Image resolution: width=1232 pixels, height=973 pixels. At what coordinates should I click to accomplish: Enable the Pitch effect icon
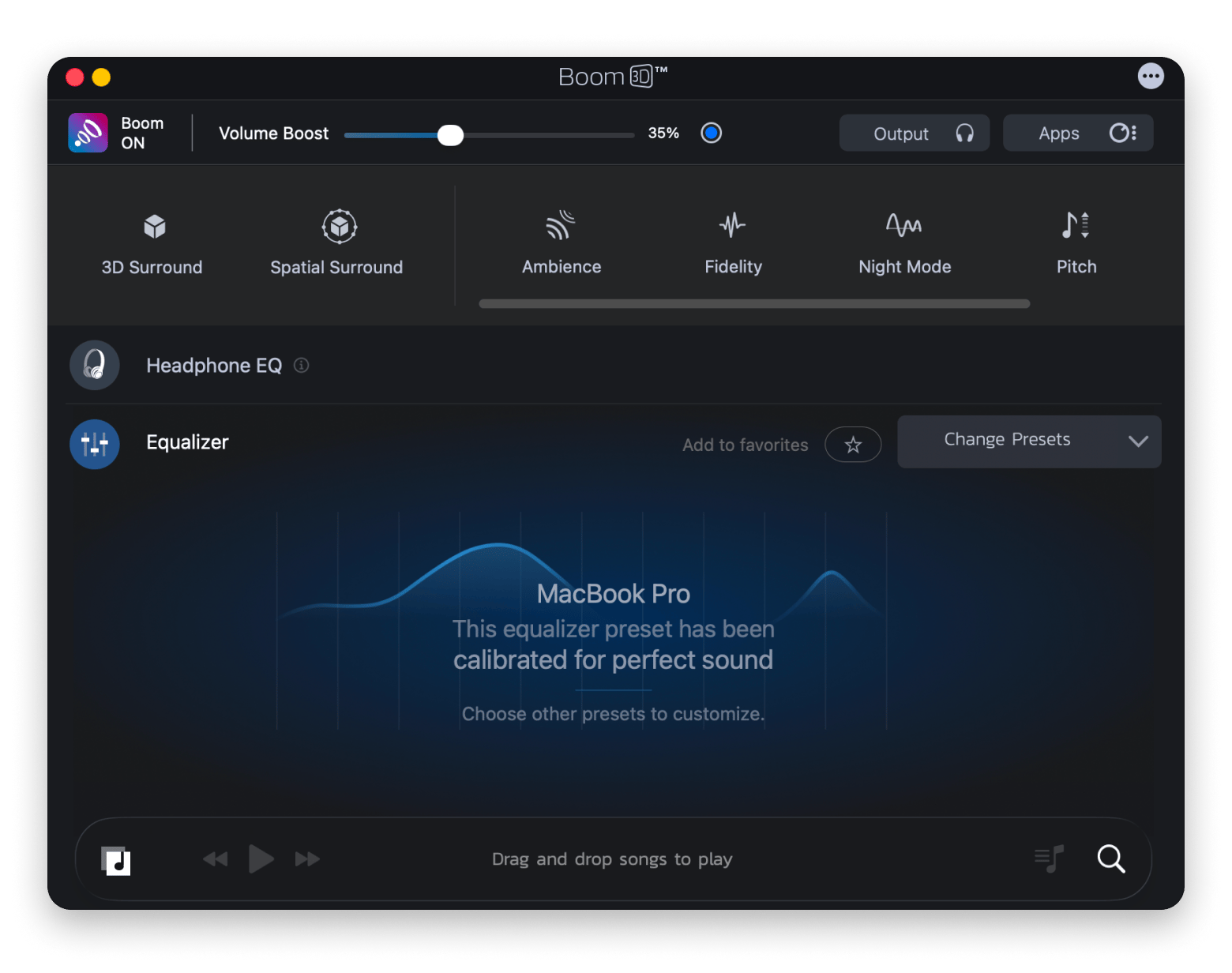(1076, 225)
